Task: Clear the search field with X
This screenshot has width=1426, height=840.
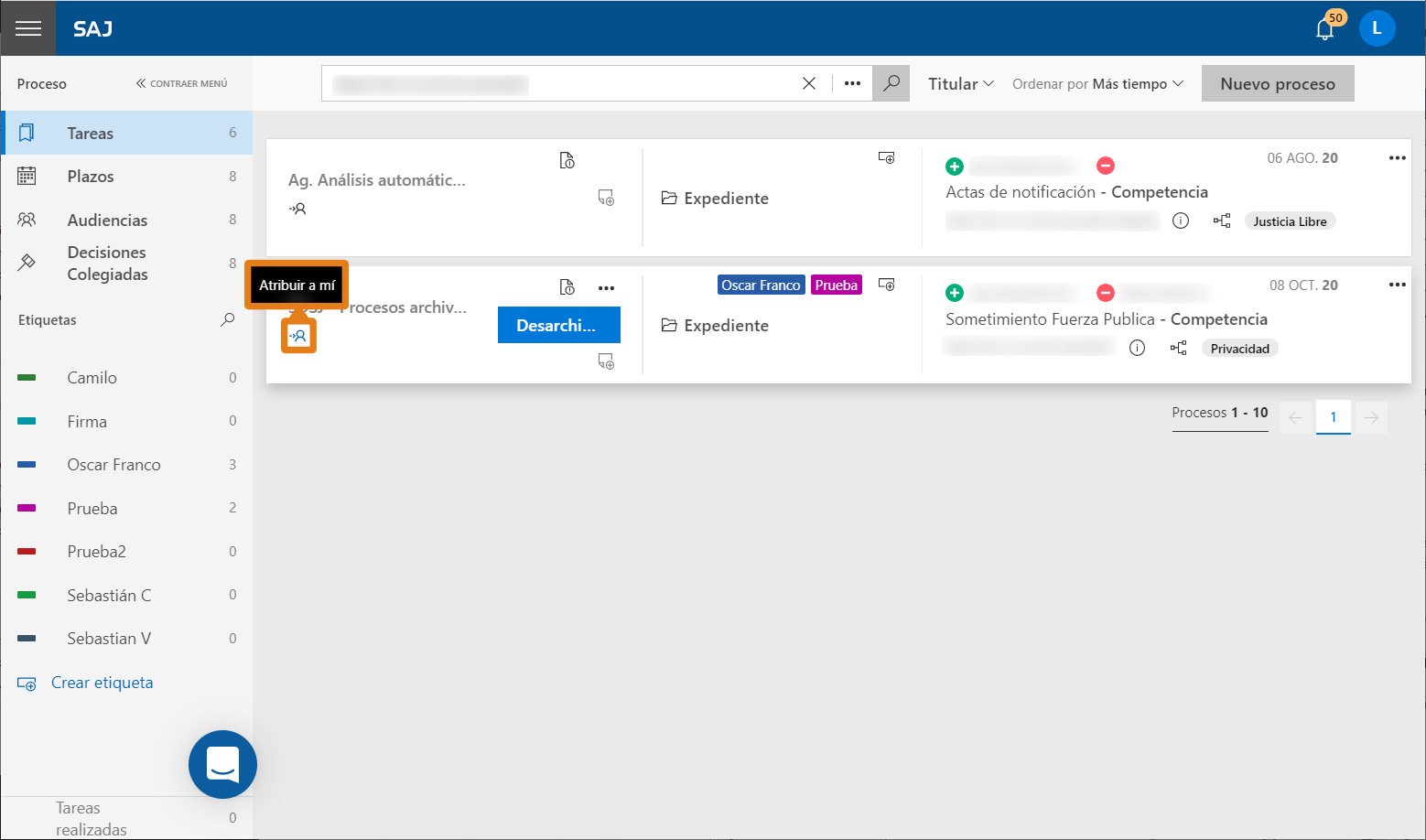Action: (809, 83)
